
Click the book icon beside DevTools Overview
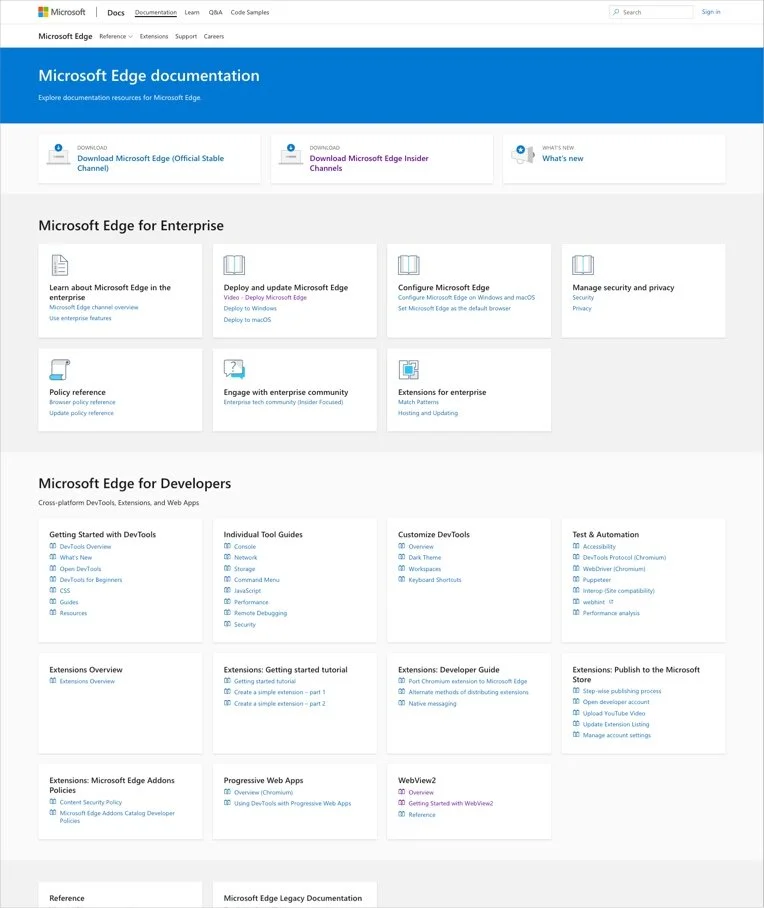[53, 546]
